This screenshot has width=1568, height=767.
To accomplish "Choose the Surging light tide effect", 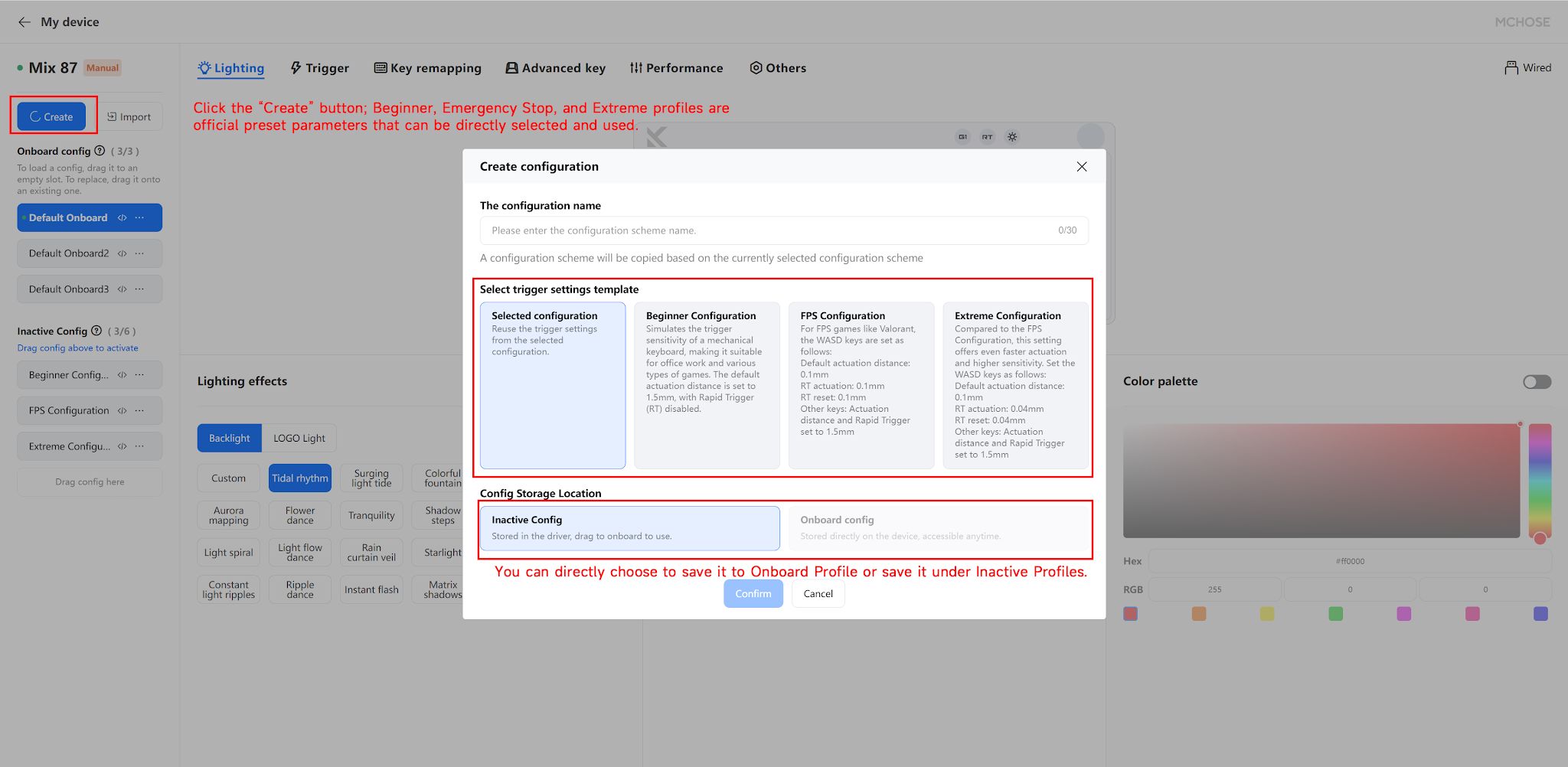I will (371, 478).
